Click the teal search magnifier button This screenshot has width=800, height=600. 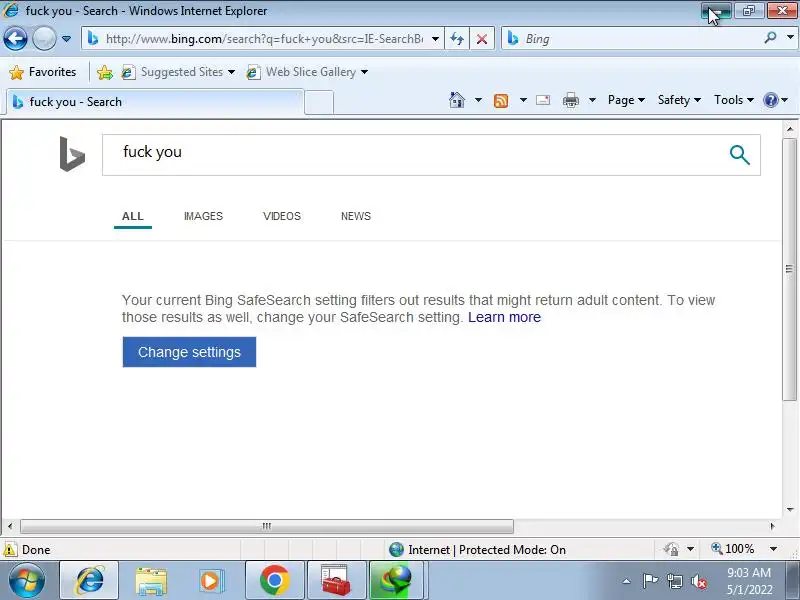[x=739, y=155]
